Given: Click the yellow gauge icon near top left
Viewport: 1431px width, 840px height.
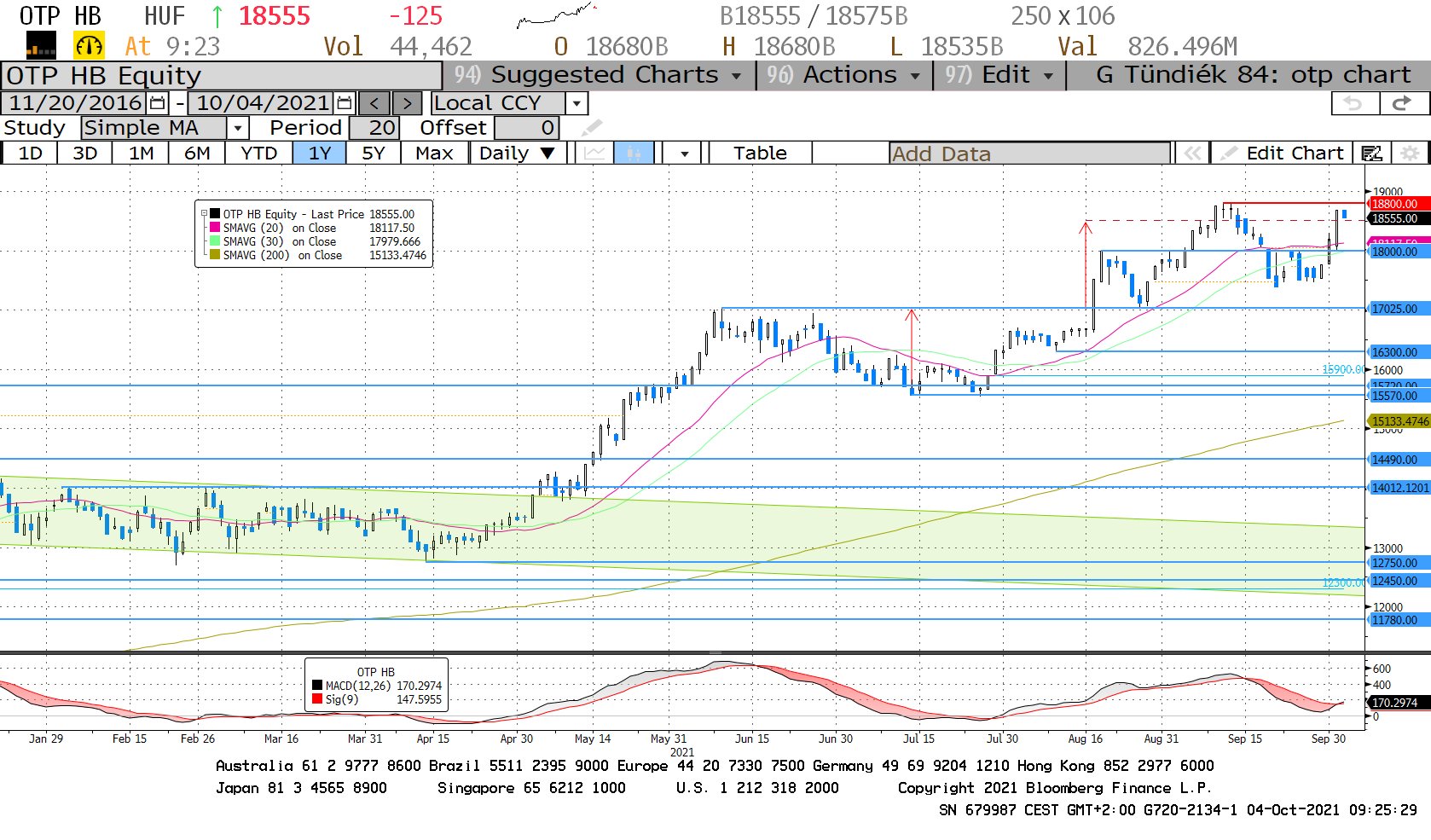Looking at the screenshot, I should point(89,45).
